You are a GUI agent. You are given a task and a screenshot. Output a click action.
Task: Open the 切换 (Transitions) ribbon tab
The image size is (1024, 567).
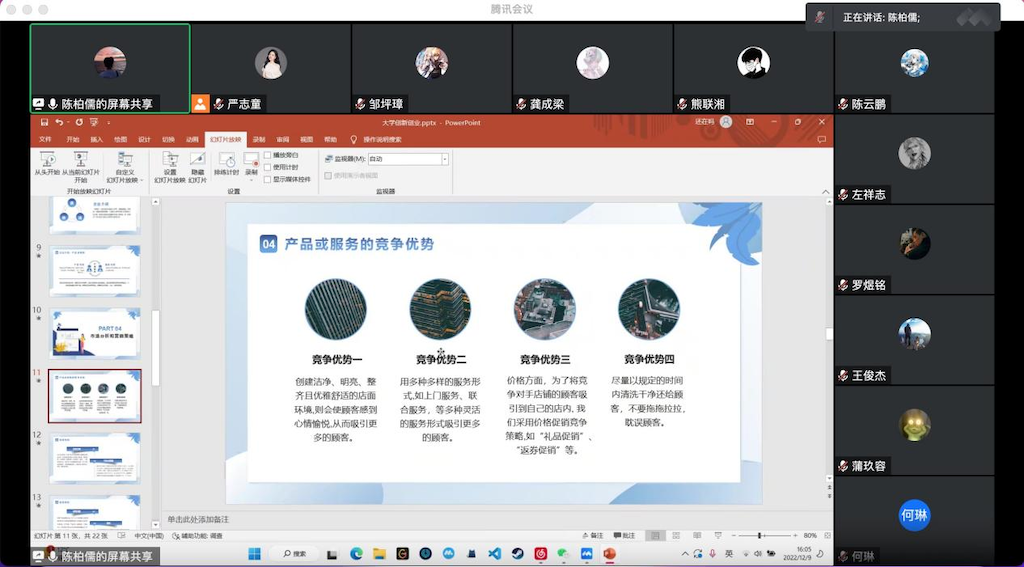pyautogui.click(x=168, y=139)
